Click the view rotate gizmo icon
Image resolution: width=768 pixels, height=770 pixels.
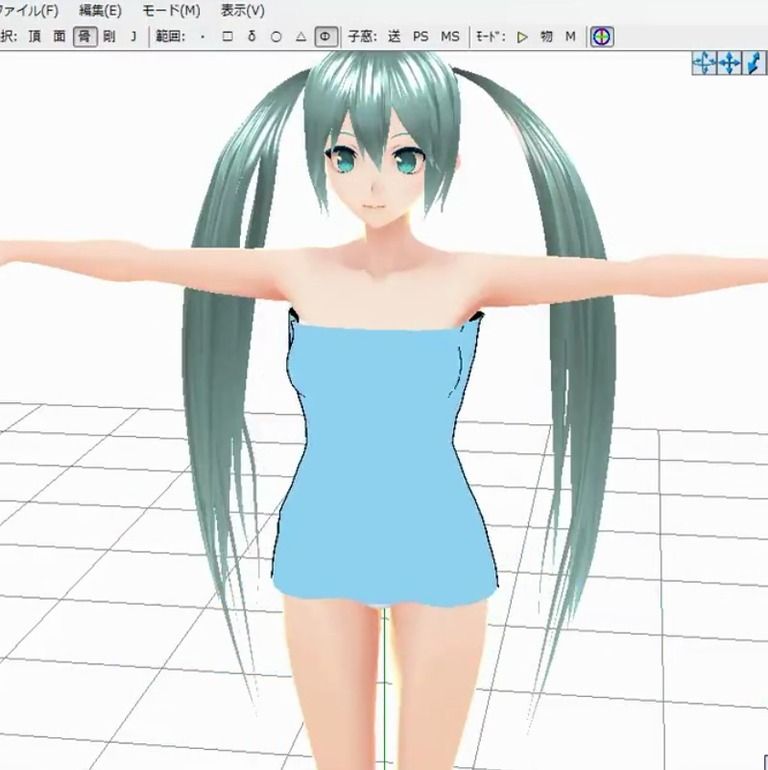coord(704,63)
